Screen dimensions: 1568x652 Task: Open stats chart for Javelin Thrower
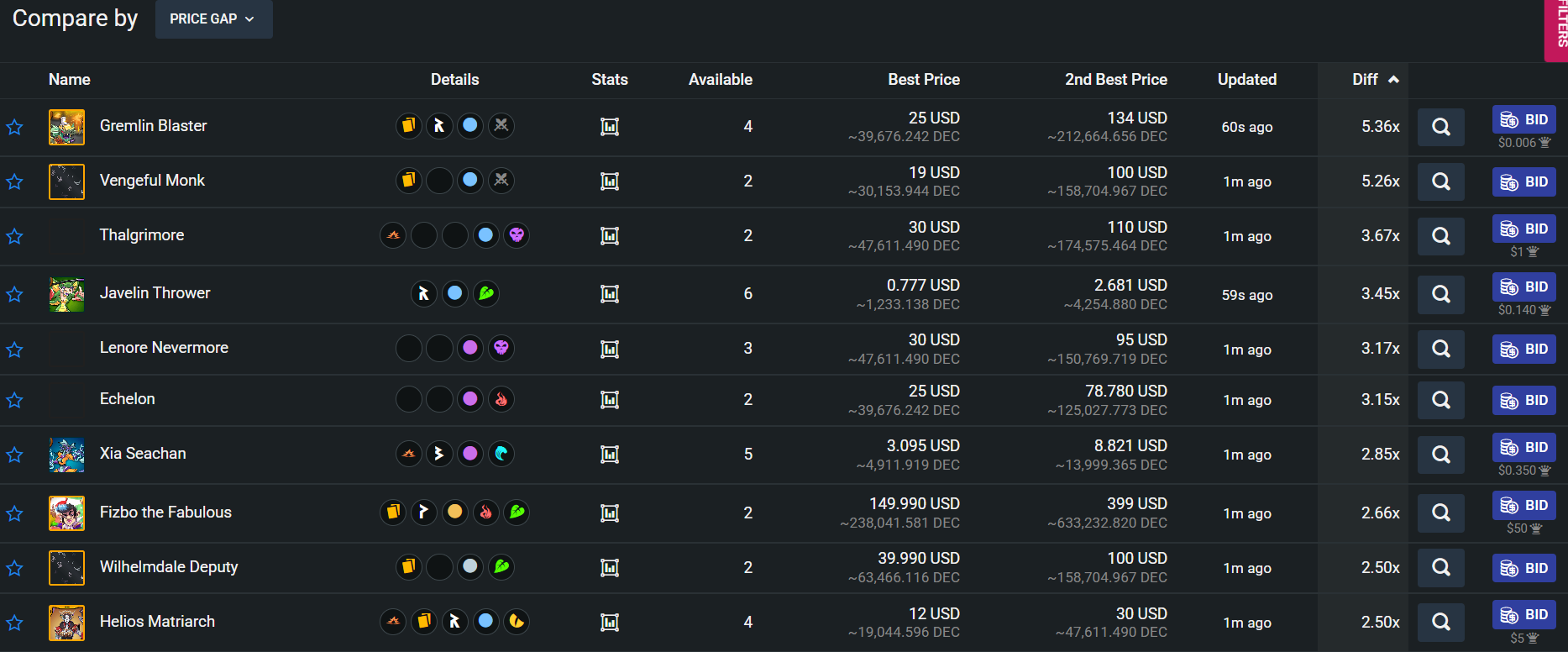coord(610,294)
